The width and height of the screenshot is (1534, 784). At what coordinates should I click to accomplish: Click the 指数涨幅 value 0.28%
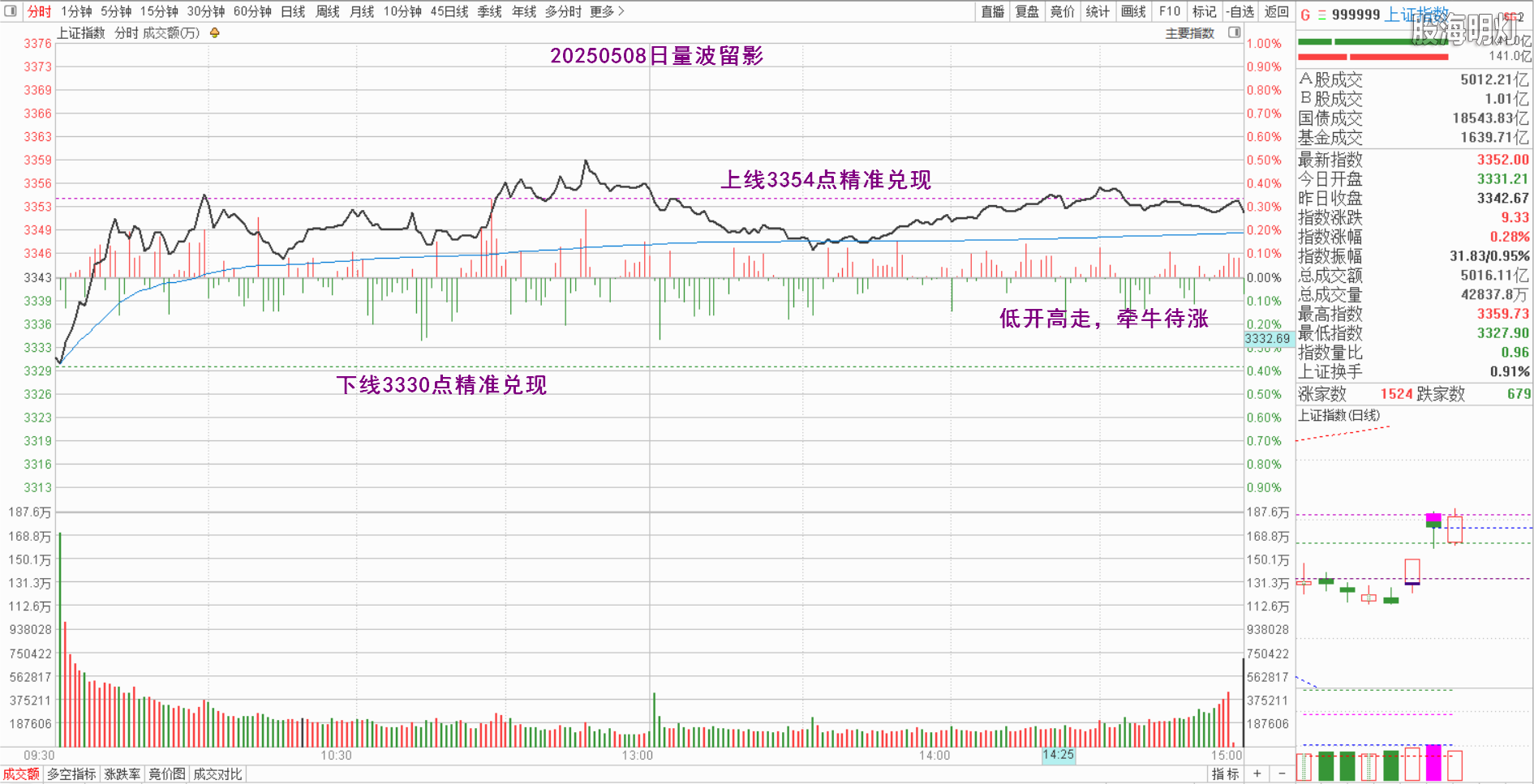pyautogui.click(x=1510, y=237)
